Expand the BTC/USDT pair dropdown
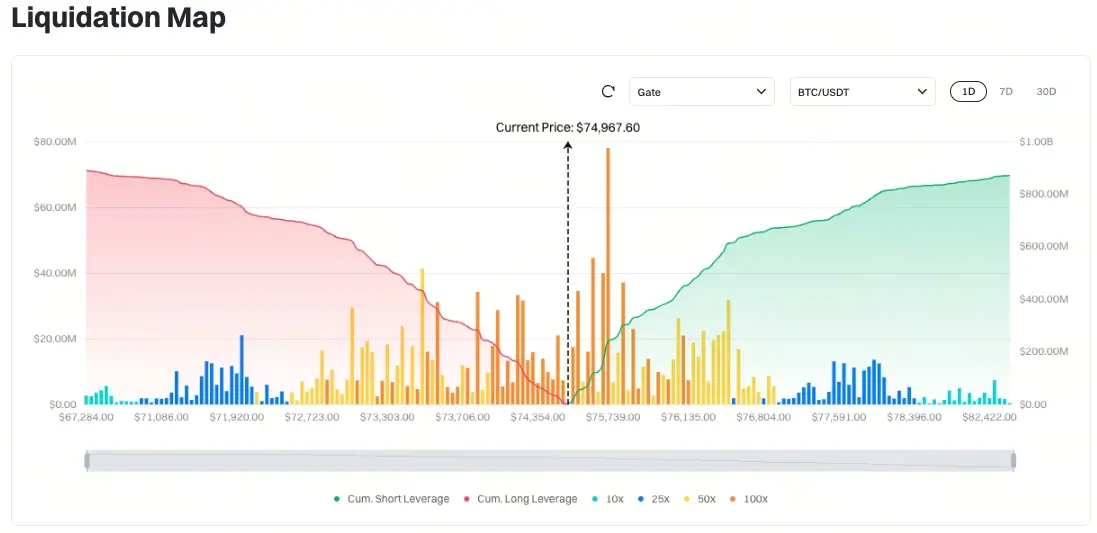 (862, 92)
